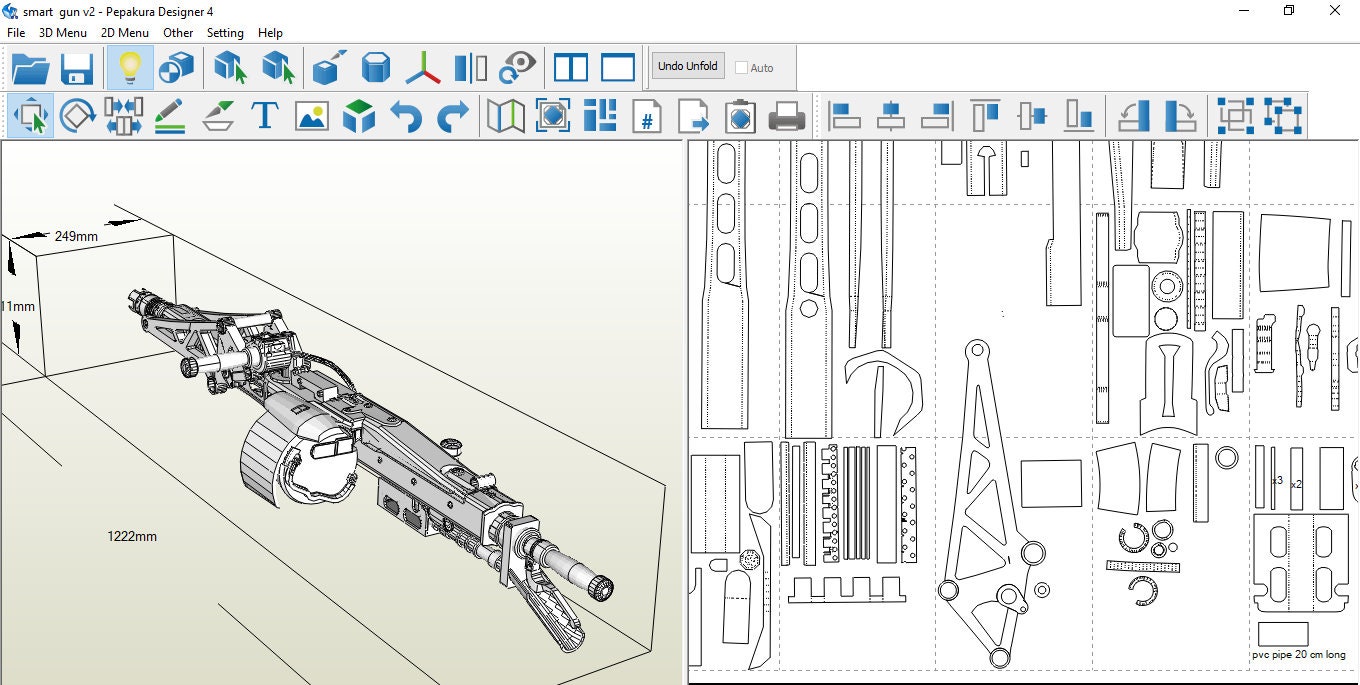Image resolution: width=1360 pixels, height=685 pixels.
Task: Click the Undo Unfold button
Action: tap(687, 66)
